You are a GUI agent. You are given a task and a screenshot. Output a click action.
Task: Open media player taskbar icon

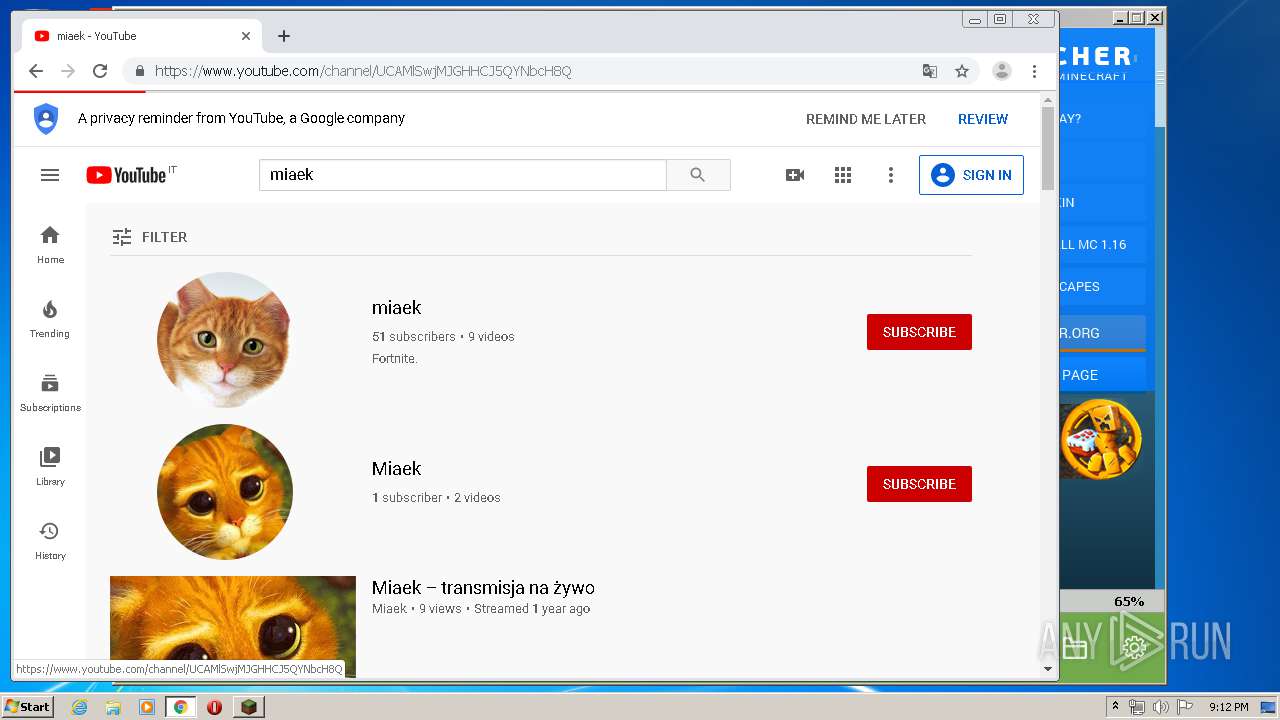tap(147, 707)
